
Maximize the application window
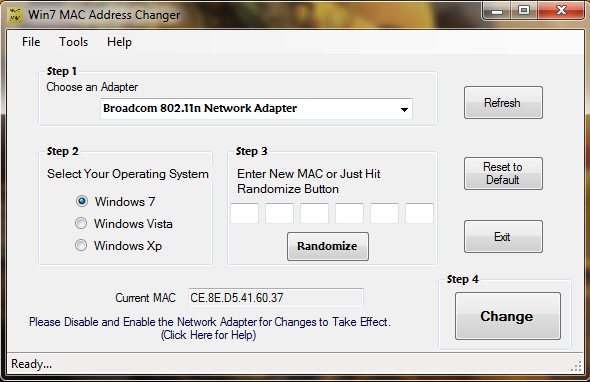point(524,11)
